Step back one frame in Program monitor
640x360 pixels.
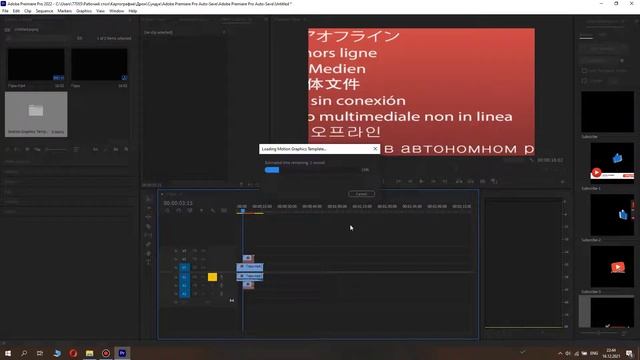pos(410,181)
